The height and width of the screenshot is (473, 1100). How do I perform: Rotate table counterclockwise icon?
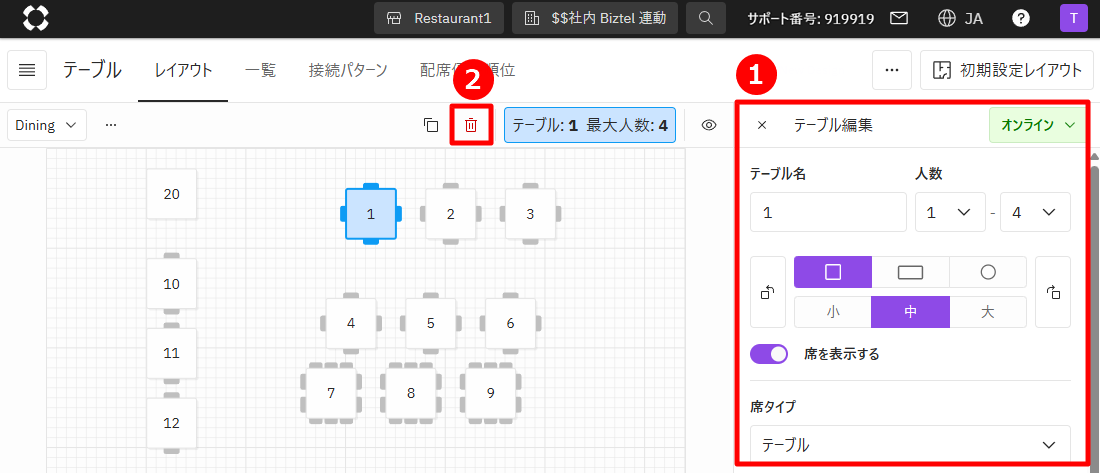click(768, 292)
